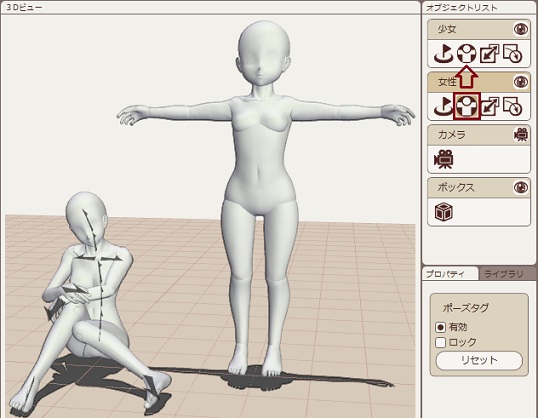Select the 女性 object row header
The width and height of the screenshot is (538, 418).
pos(479,82)
